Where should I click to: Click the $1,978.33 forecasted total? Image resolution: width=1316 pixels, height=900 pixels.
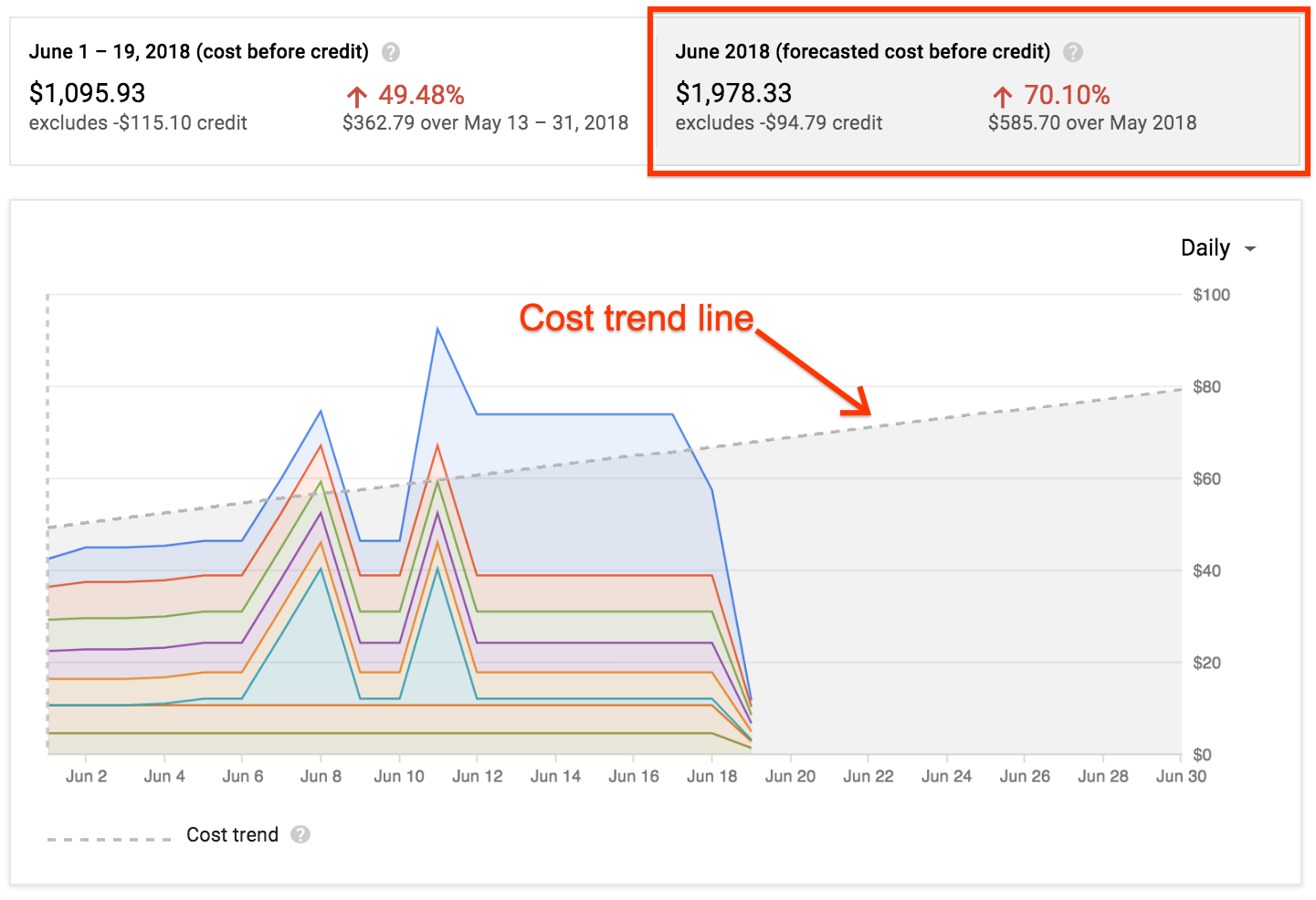click(x=733, y=92)
